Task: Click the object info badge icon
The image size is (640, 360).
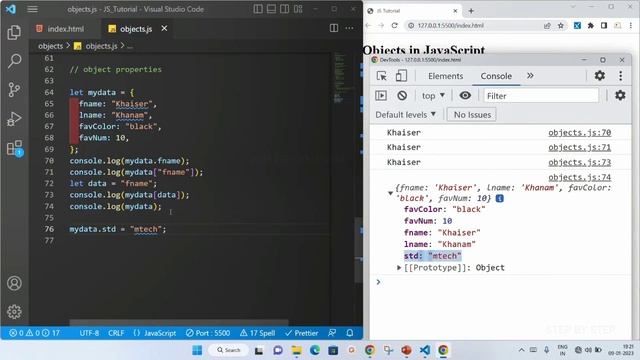Action: pos(500,198)
